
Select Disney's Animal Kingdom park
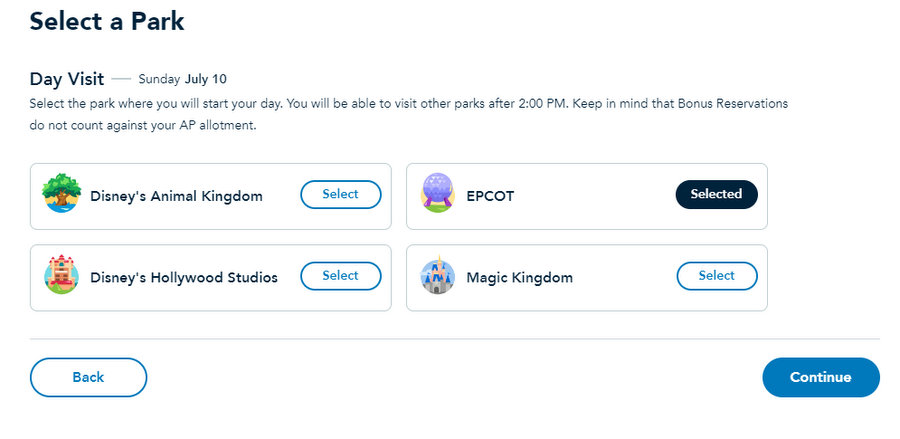(340, 195)
